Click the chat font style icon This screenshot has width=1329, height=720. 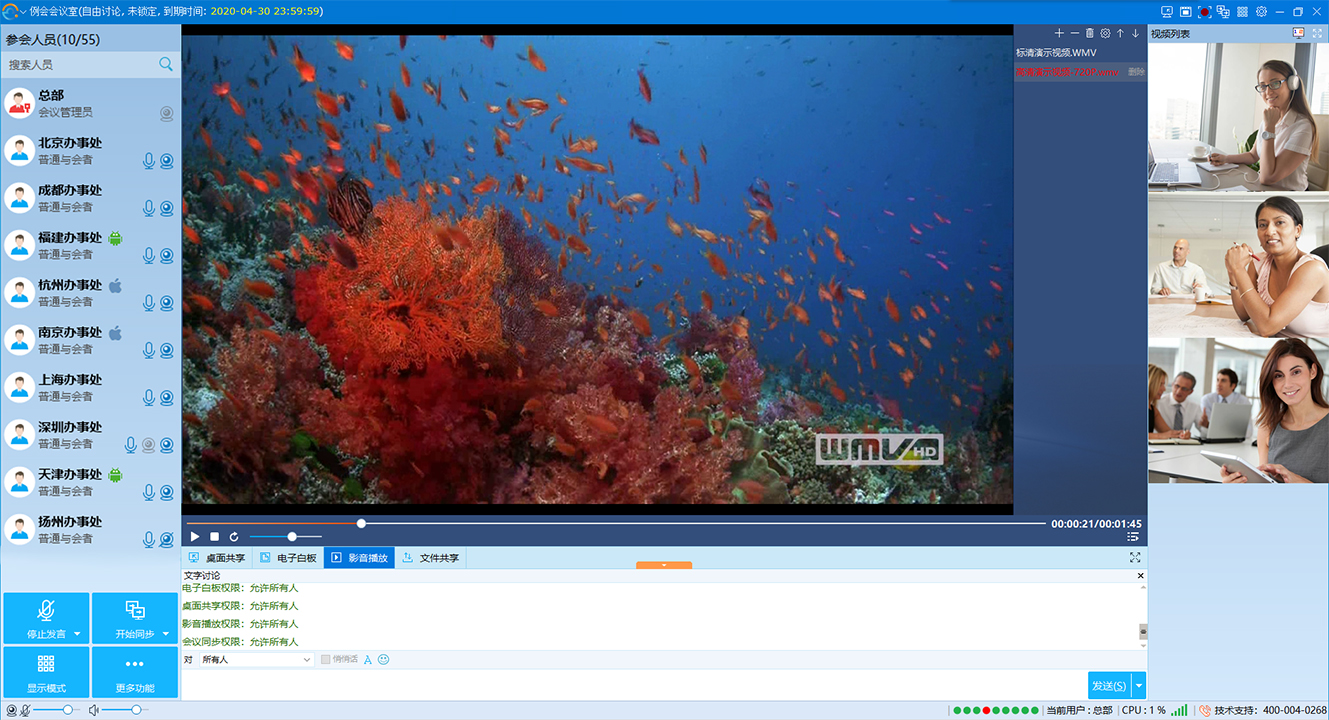click(367, 660)
